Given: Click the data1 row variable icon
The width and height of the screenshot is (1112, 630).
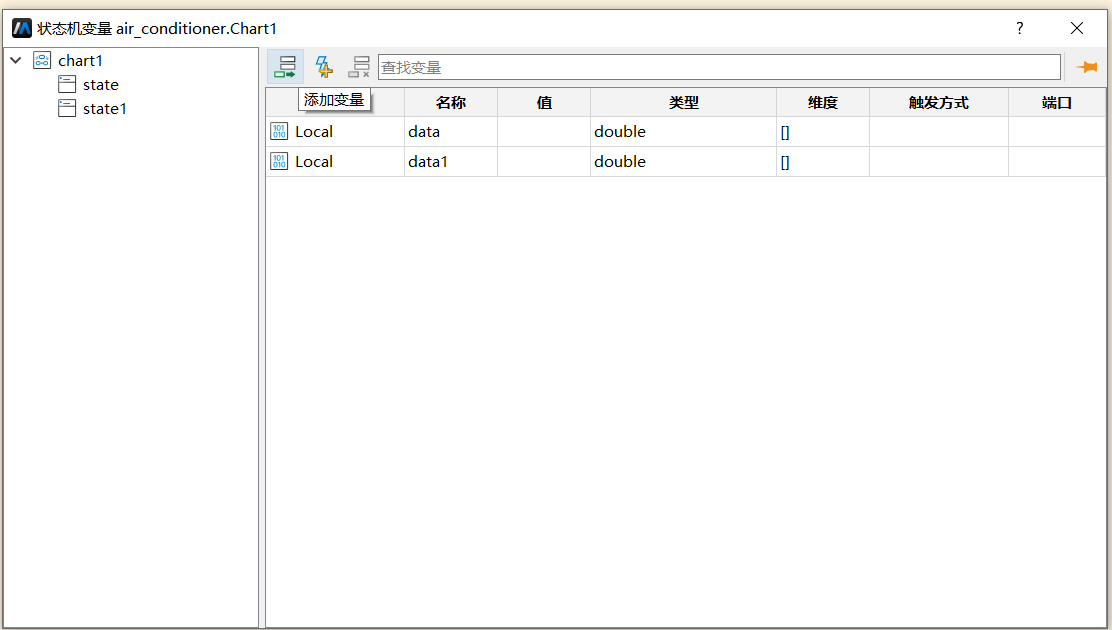Looking at the screenshot, I should point(279,161).
